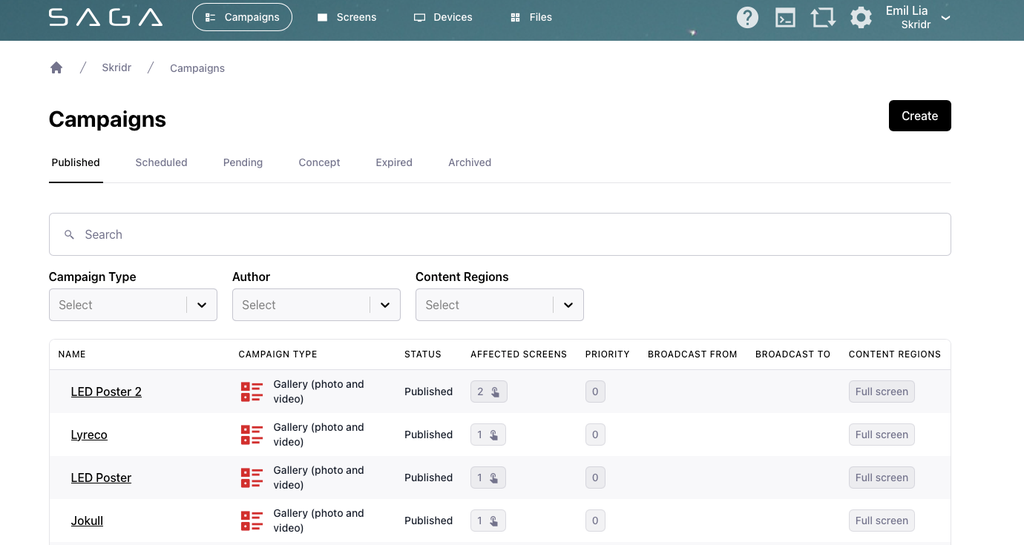Open the settings gear icon

click(x=861, y=18)
